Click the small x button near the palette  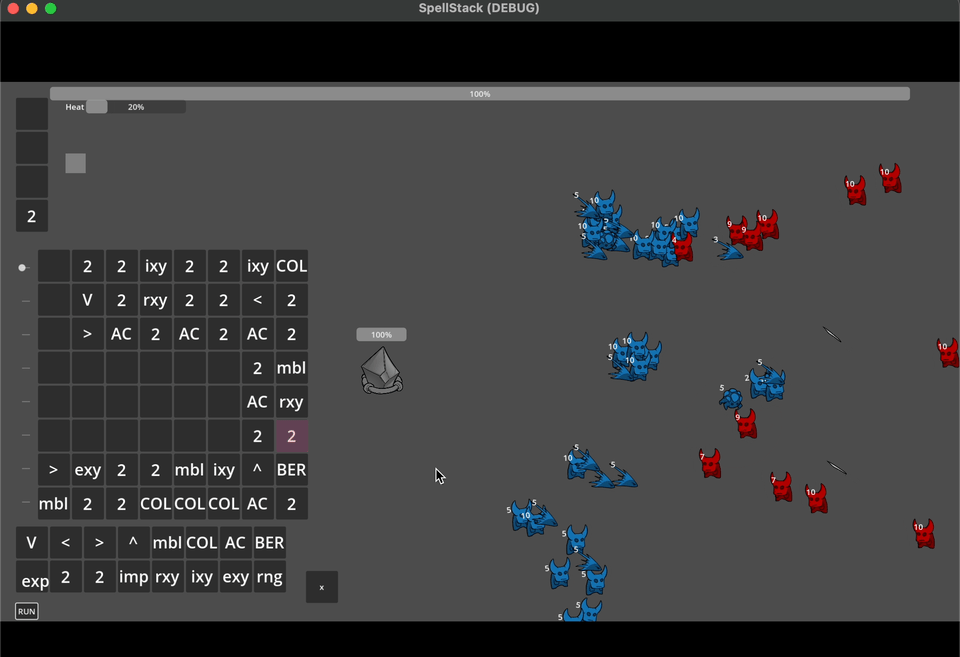point(321,587)
